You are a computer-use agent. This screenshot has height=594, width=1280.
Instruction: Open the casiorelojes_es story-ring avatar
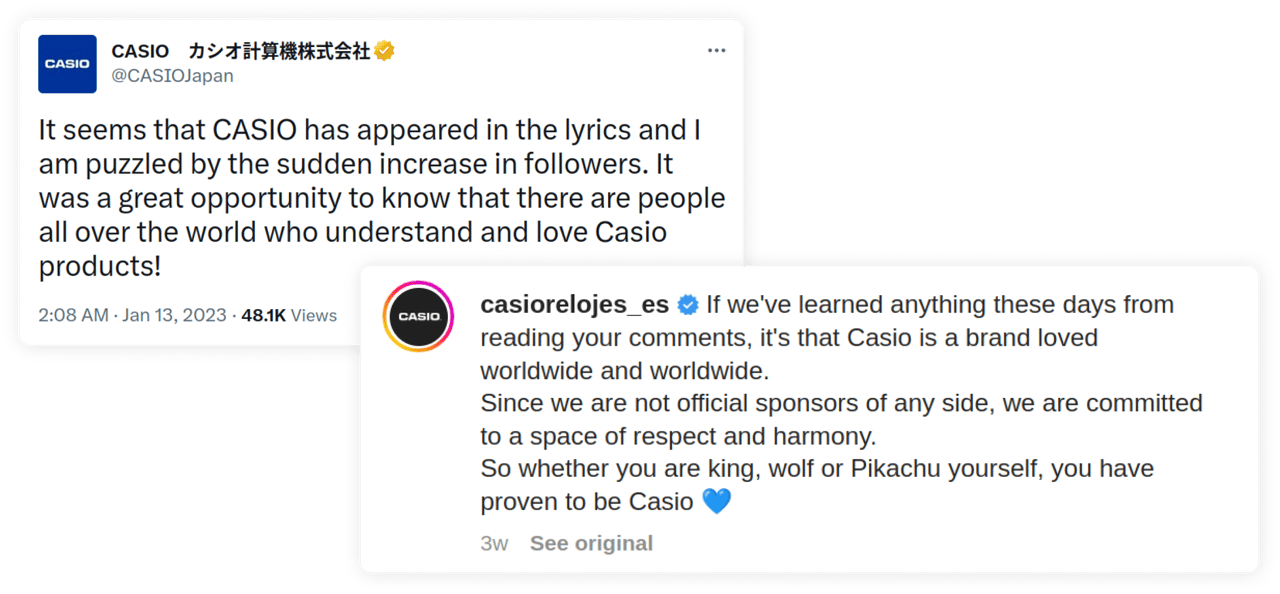point(419,316)
